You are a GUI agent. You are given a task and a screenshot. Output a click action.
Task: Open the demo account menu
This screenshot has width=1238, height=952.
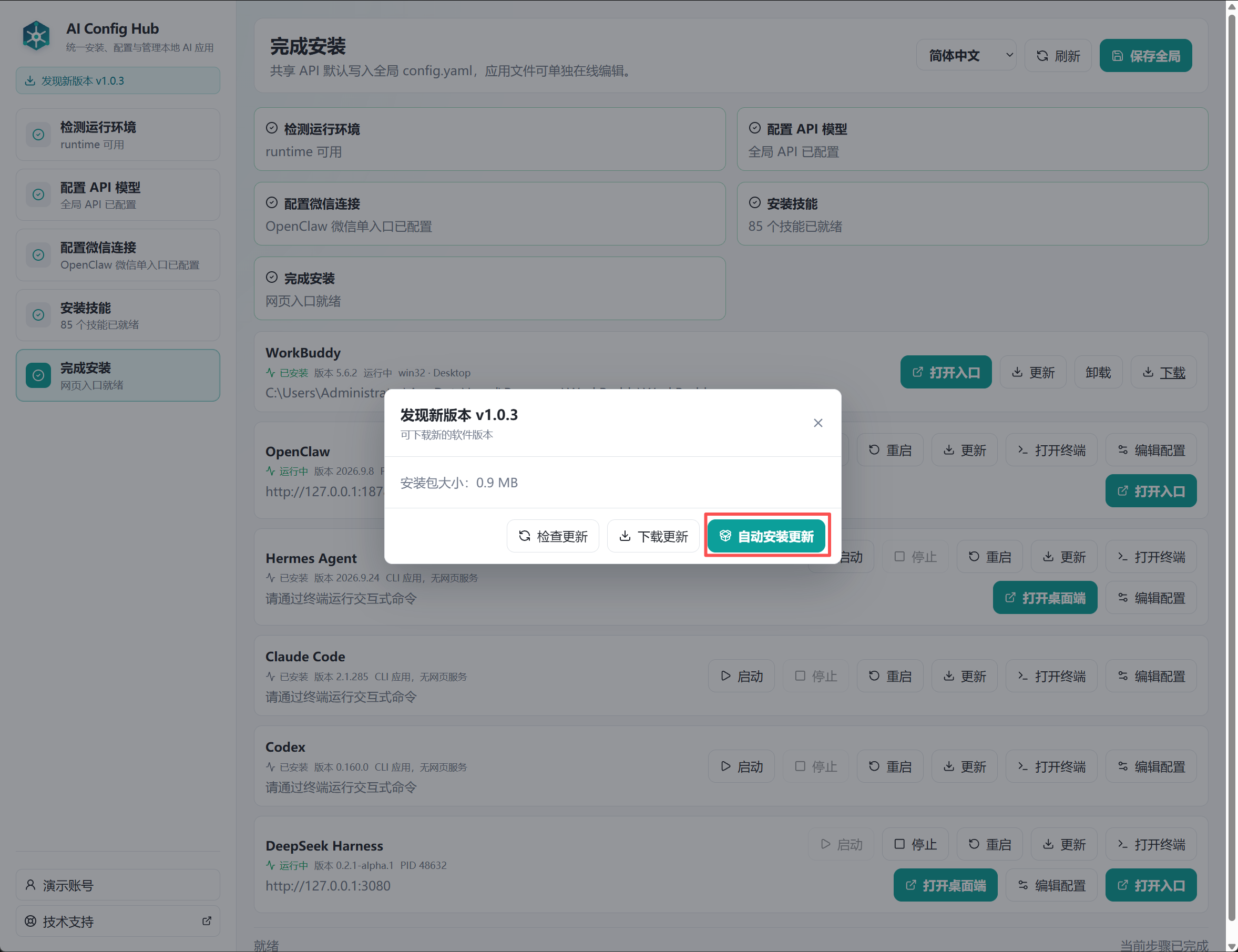(x=118, y=885)
